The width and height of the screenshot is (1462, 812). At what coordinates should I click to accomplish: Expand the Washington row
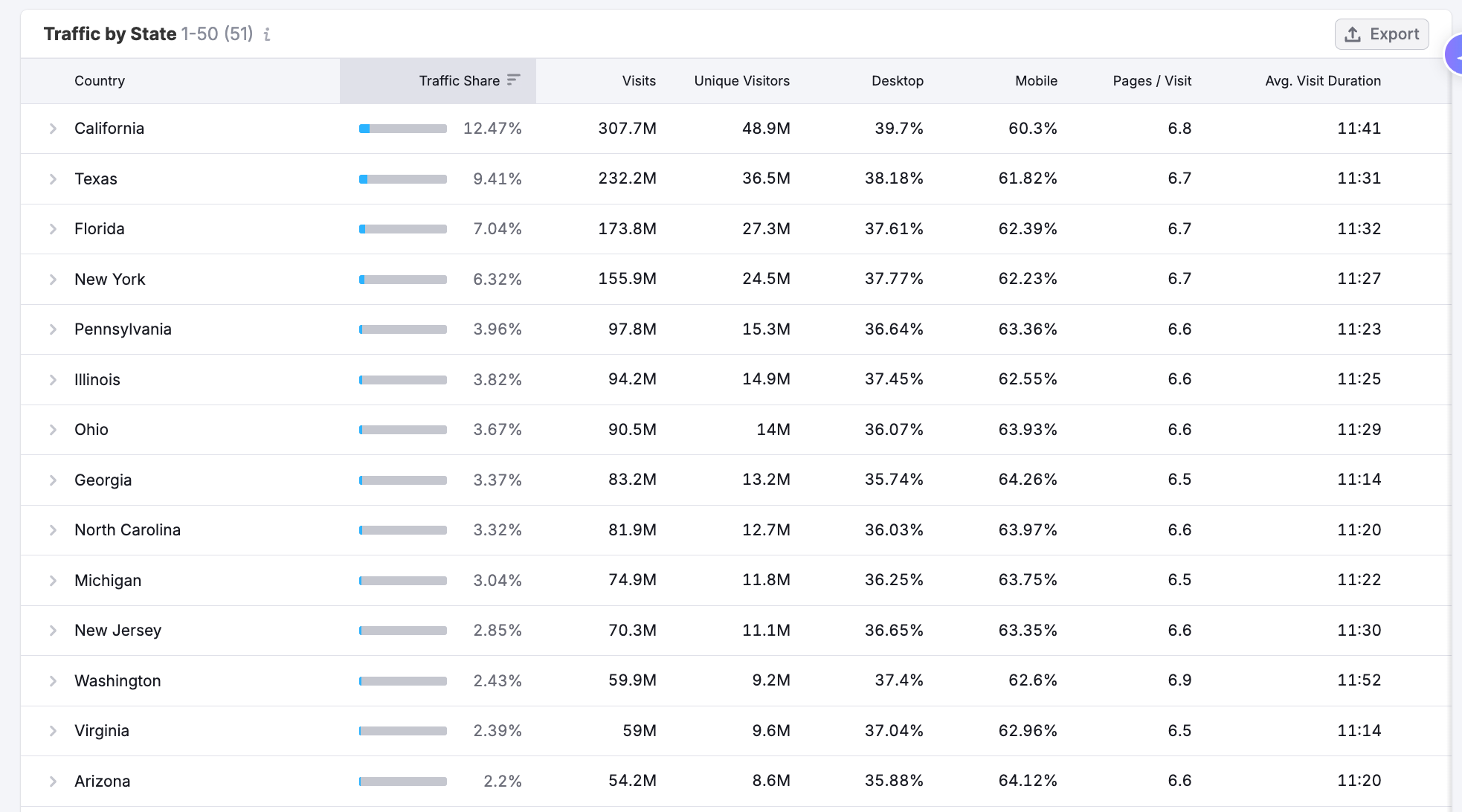[52, 680]
